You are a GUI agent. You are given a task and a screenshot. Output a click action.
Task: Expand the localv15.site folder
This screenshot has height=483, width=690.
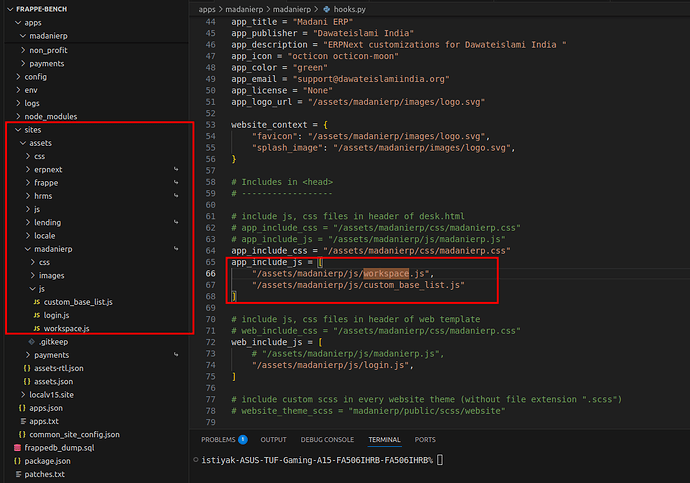[21, 395]
